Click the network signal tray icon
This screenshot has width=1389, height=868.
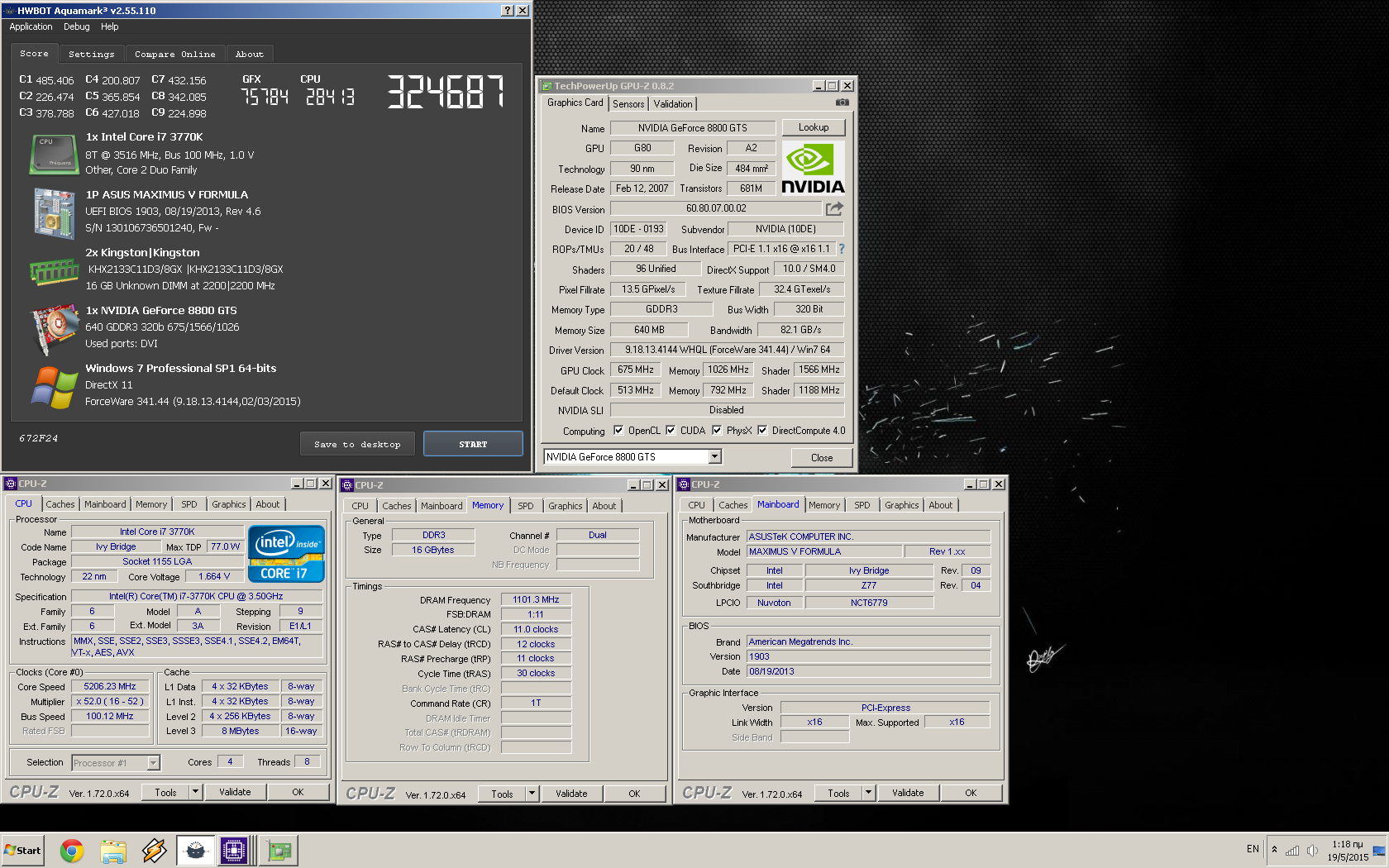coord(1292,850)
